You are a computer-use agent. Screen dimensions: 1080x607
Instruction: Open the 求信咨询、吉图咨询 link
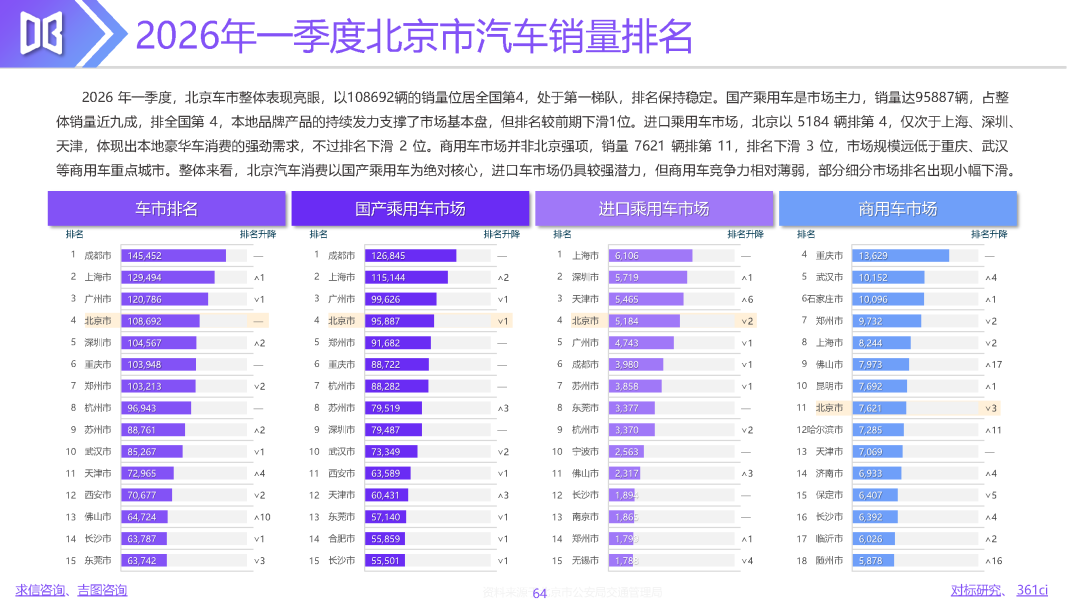tap(71, 590)
